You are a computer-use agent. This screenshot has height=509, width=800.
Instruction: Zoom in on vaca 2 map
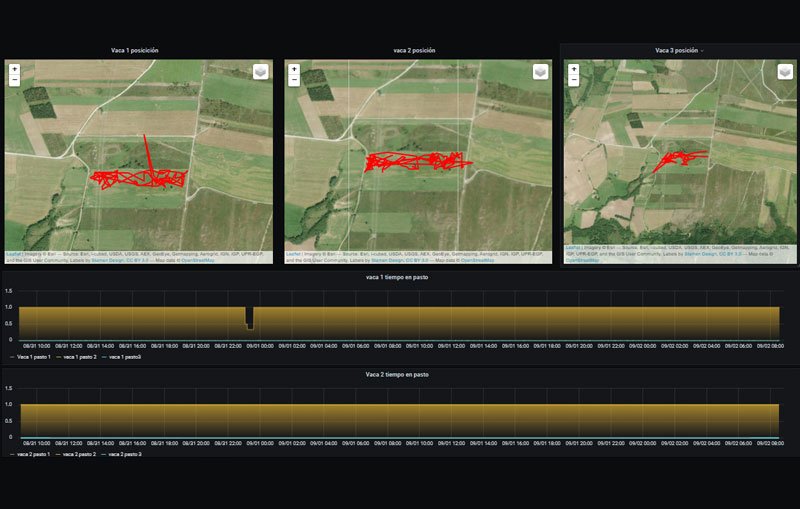click(293, 69)
